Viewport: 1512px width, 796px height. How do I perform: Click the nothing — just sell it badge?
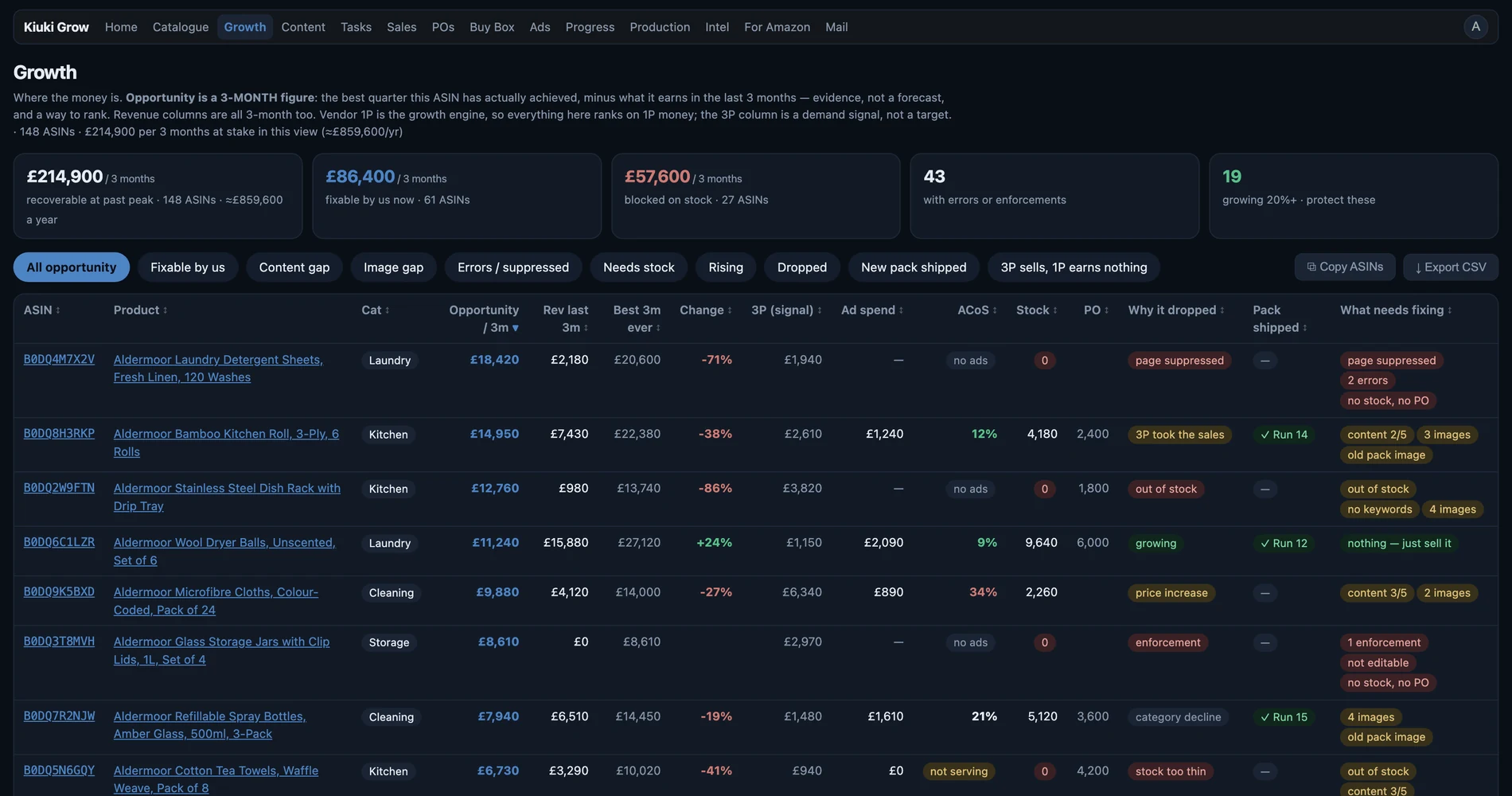click(x=1399, y=544)
